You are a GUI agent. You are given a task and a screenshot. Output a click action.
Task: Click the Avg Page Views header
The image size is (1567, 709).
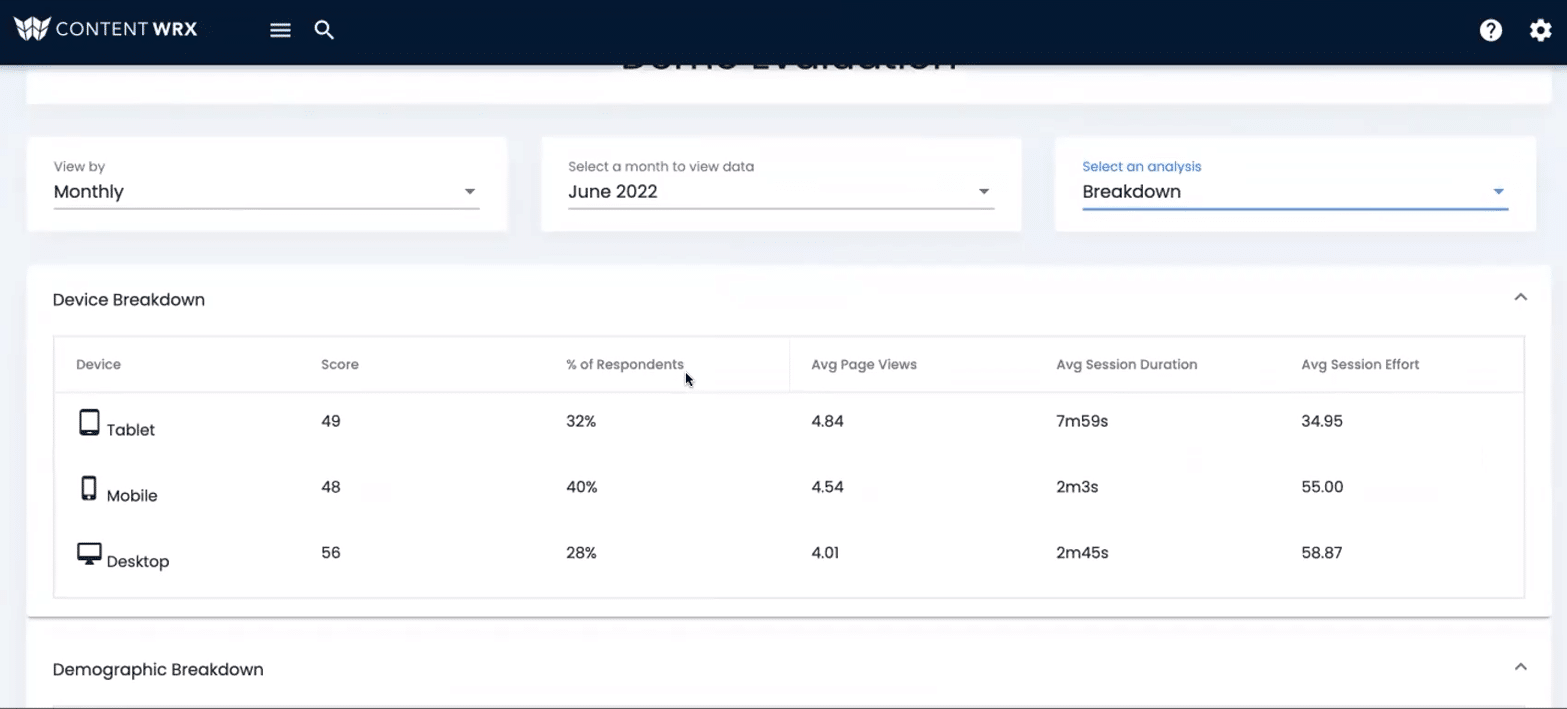[864, 364]
